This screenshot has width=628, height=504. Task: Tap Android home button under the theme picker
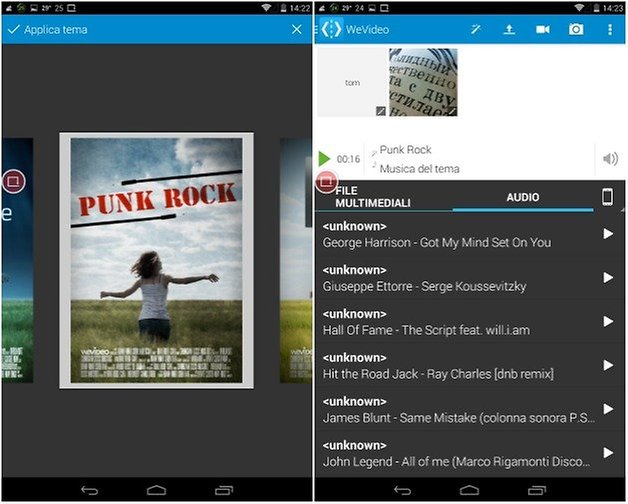(156, 490)
